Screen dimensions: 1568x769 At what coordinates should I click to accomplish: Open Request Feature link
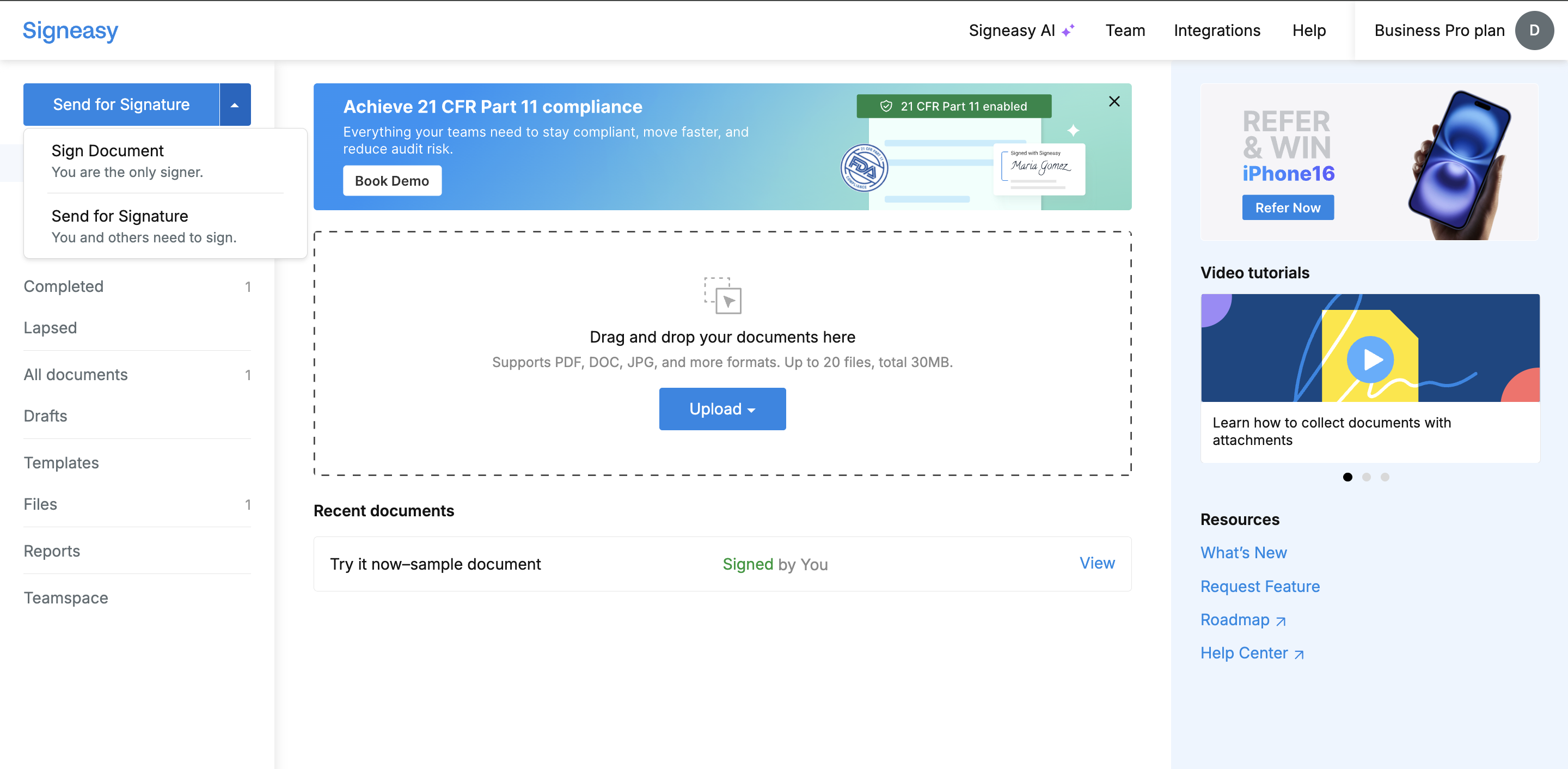[1260, 587]
